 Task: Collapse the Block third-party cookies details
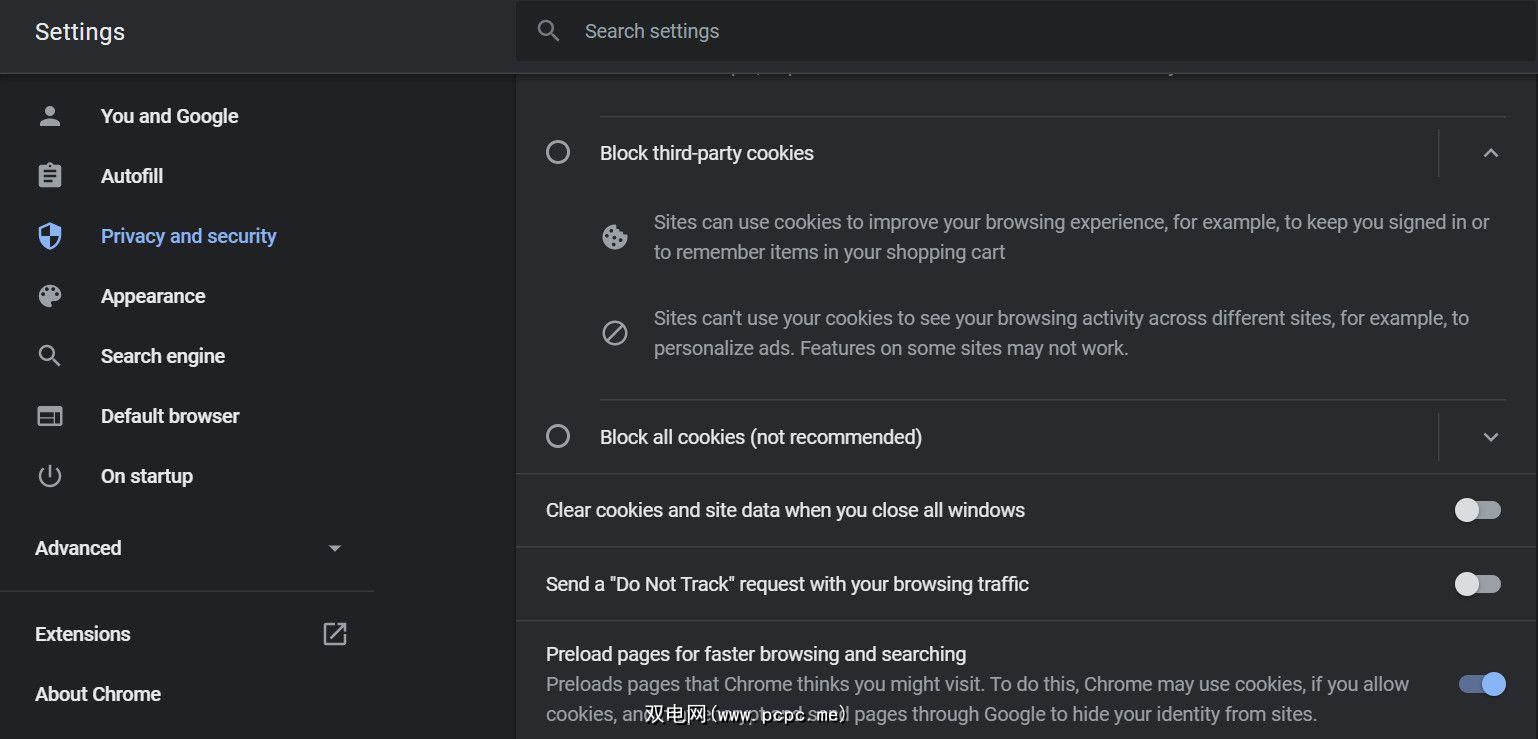click(x=1490, y=153)
